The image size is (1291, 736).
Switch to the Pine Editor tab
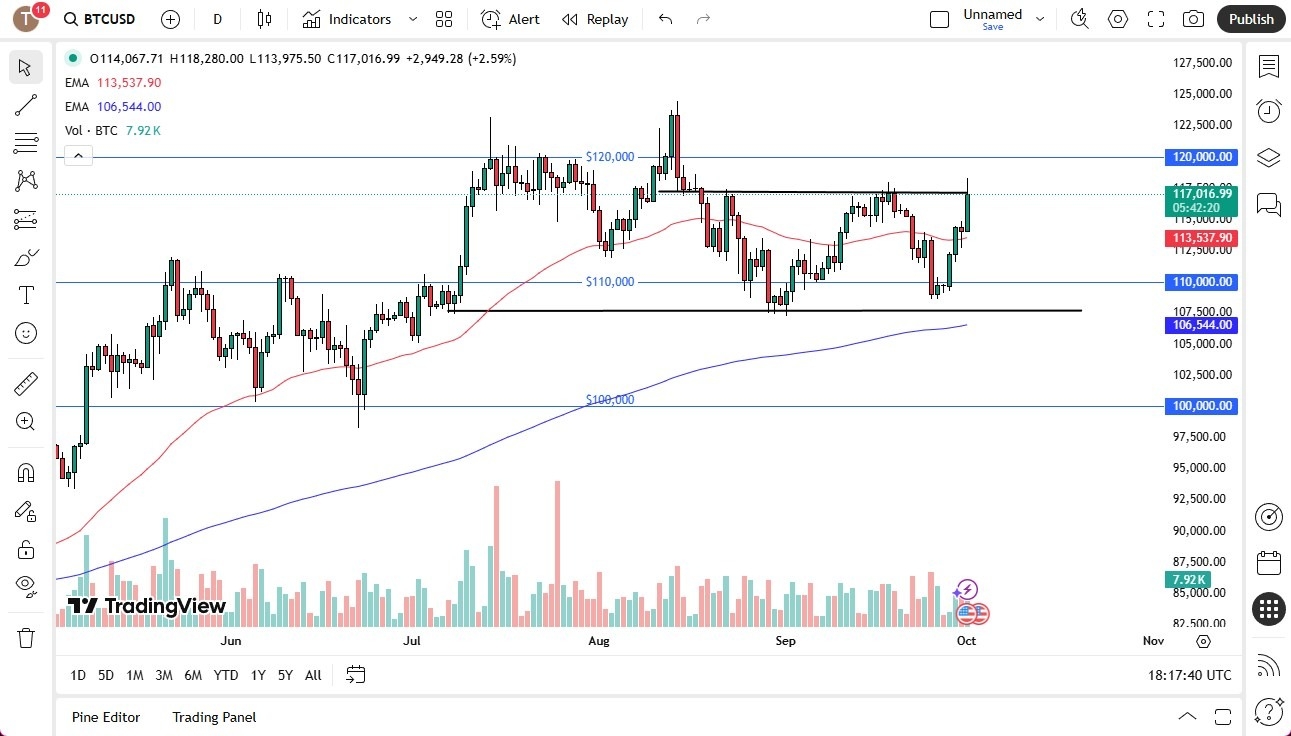tap(105, 717)
